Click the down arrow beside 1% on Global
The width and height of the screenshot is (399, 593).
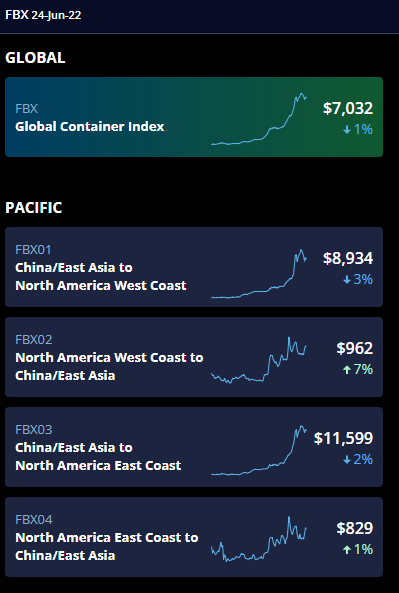(347, 130)
